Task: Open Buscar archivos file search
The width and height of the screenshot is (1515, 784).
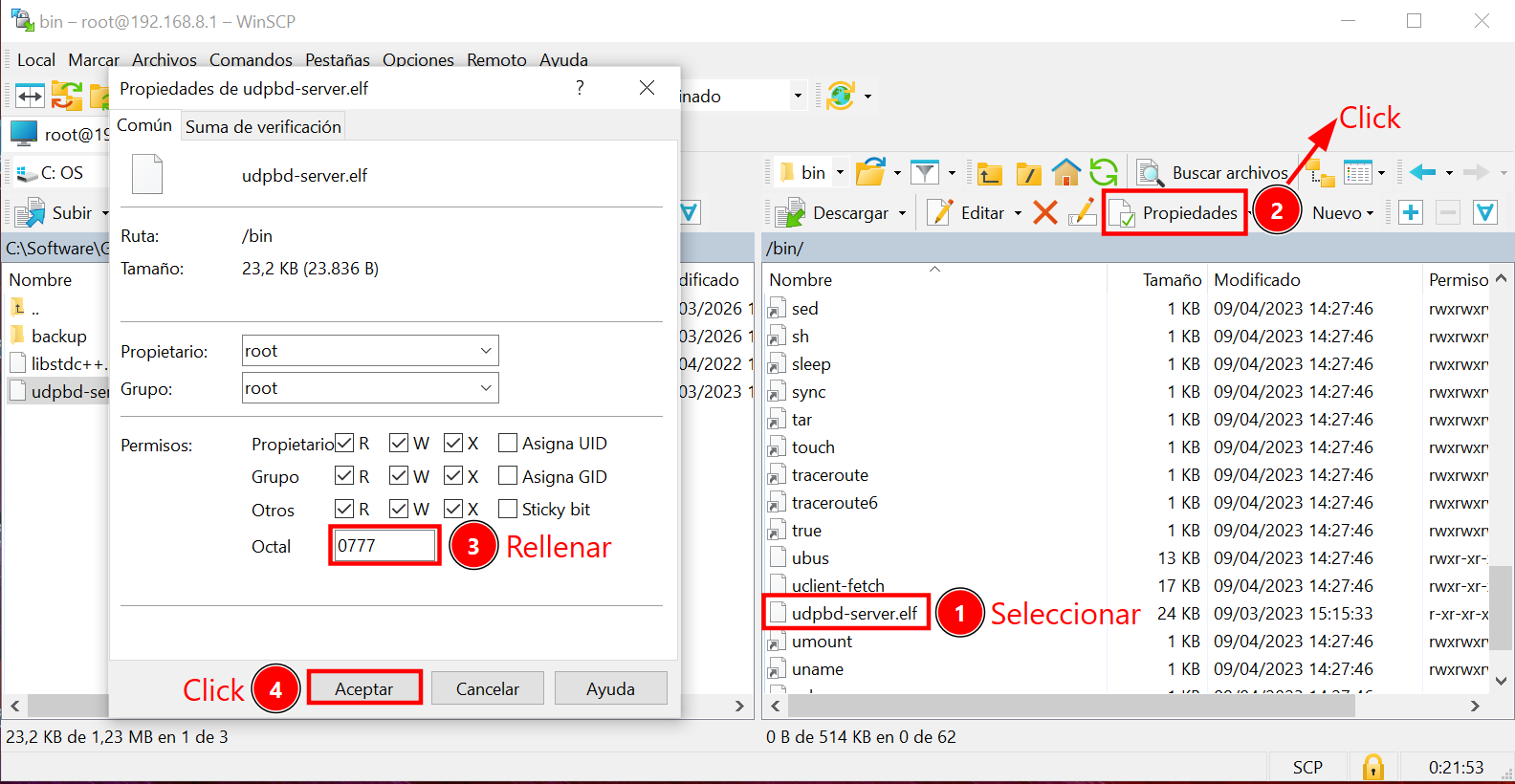Action: (x=1213, y=173)
